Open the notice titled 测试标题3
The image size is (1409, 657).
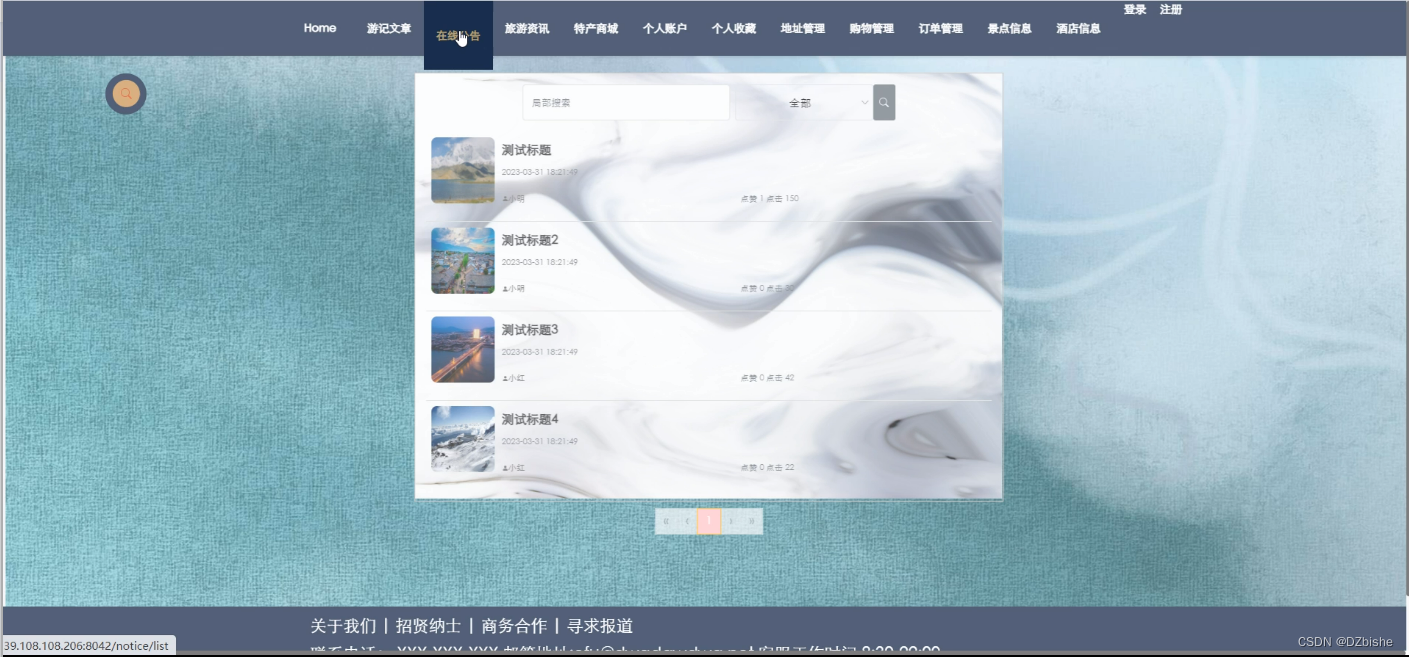click(x=530, y=330)
